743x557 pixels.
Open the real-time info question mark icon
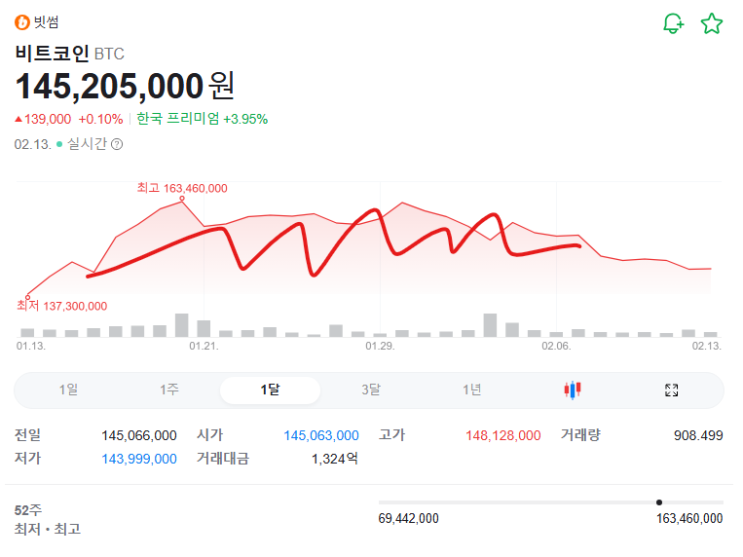[117, 144]
